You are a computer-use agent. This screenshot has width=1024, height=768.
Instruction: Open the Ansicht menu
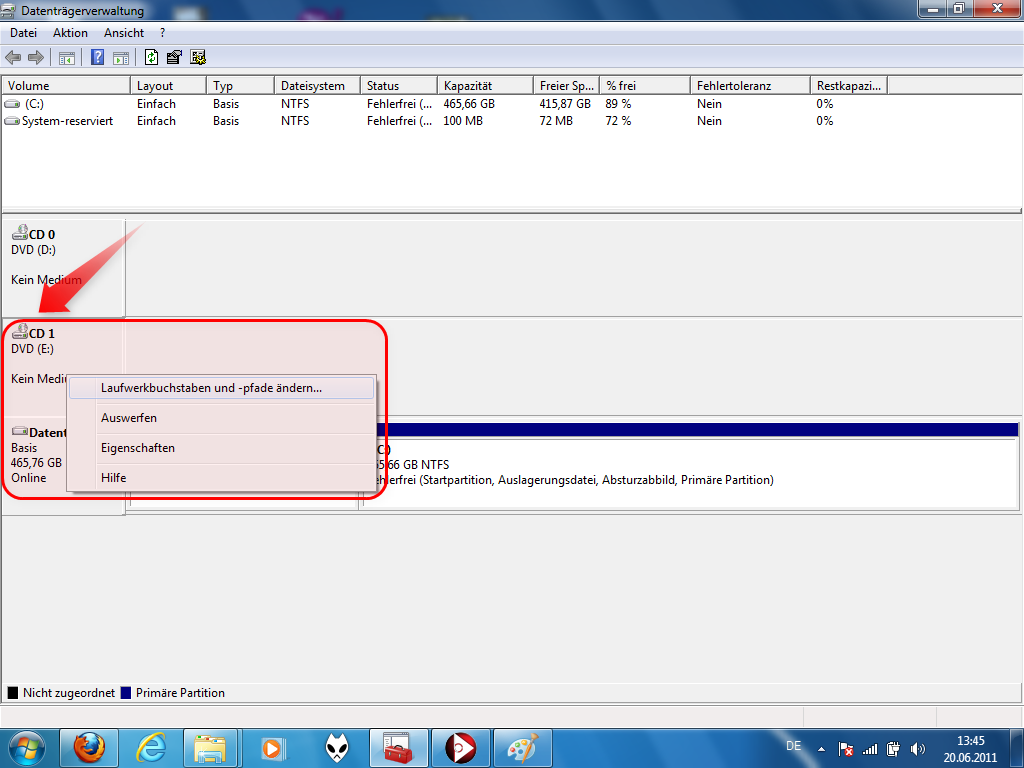(124, 33)
